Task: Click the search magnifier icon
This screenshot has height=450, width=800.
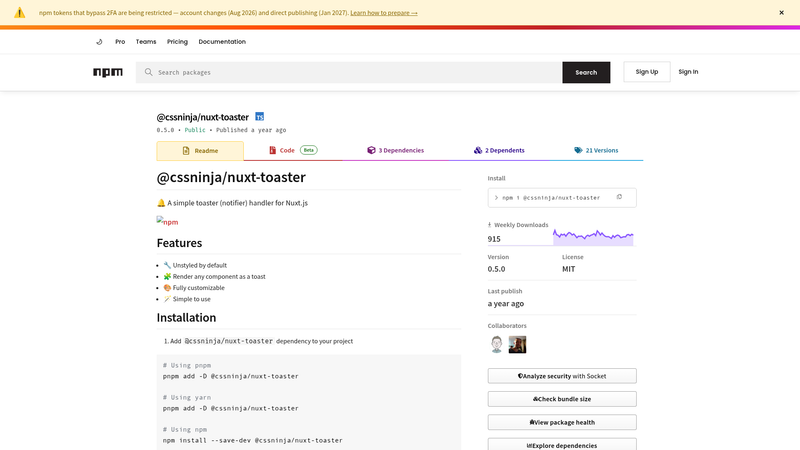Action: pyautogui.click(x=148, y=72)
